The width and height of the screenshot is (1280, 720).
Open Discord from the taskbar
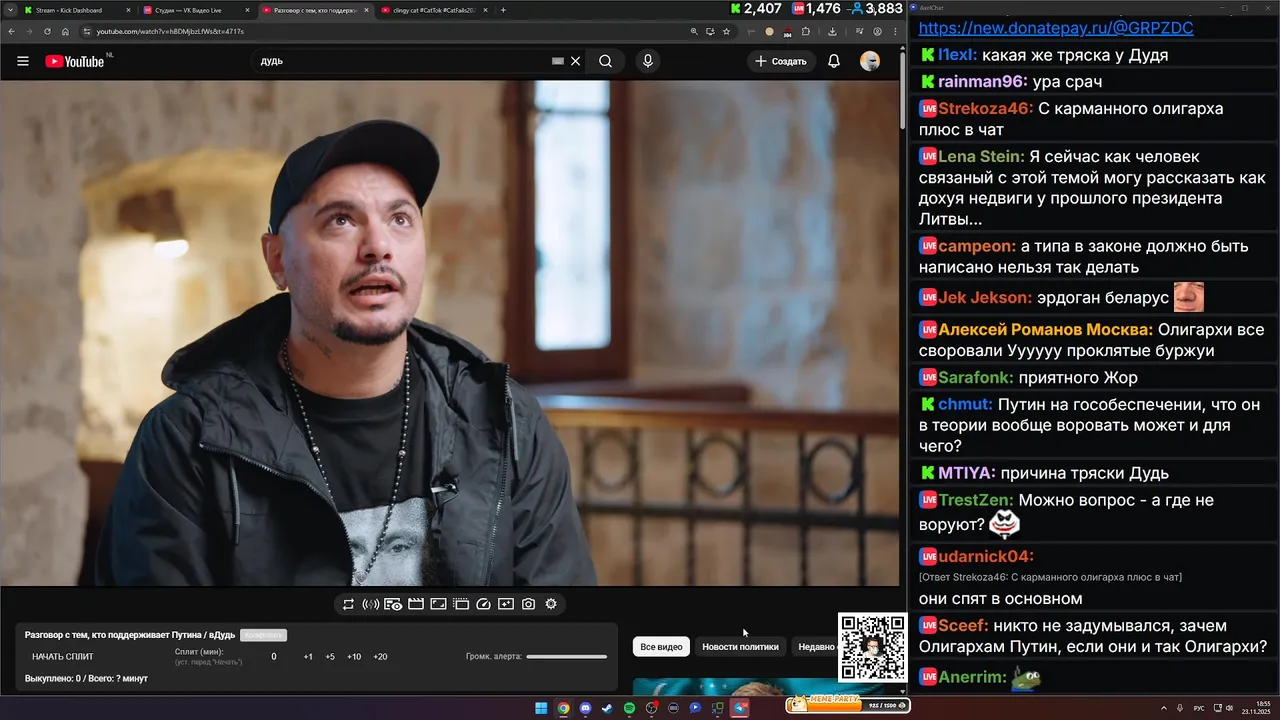coord(585,708)
